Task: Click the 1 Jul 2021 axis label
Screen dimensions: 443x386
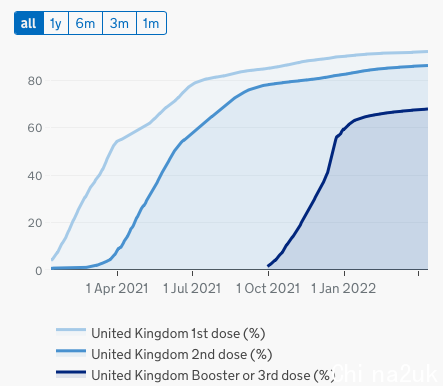Action: pyautogui.click(x=192, y=288)
